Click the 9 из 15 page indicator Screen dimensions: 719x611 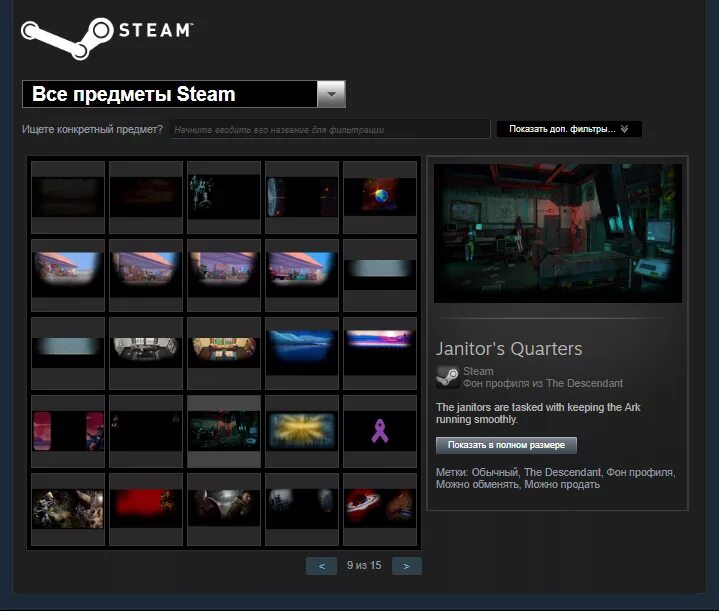(x=364, y=566)
